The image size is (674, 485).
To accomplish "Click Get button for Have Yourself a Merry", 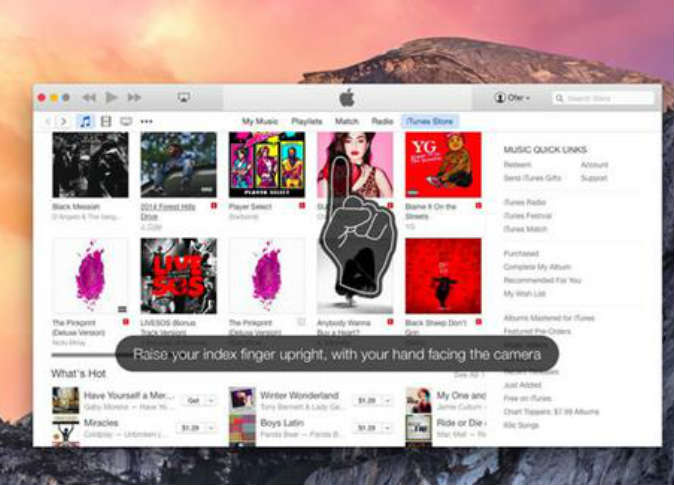I will point(193,400).
